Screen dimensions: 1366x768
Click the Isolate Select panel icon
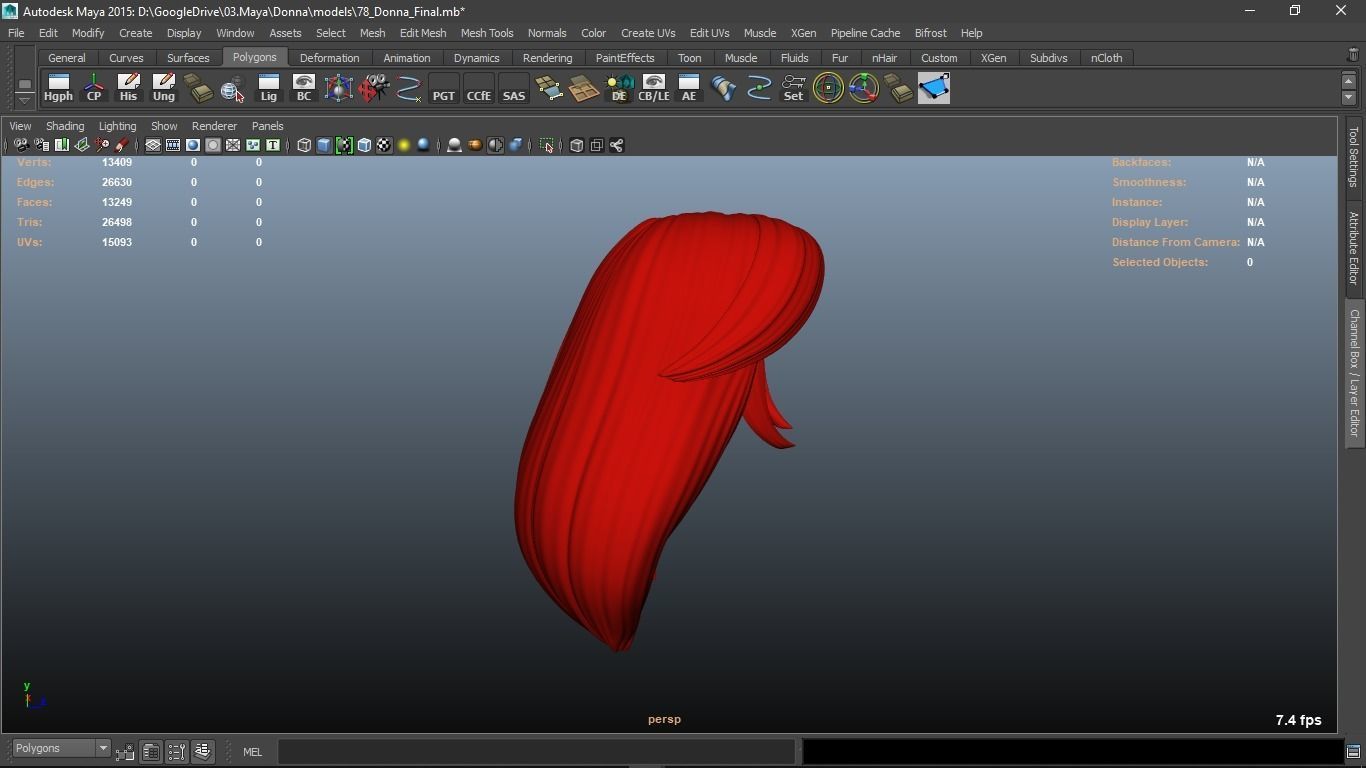coord(546,145)
